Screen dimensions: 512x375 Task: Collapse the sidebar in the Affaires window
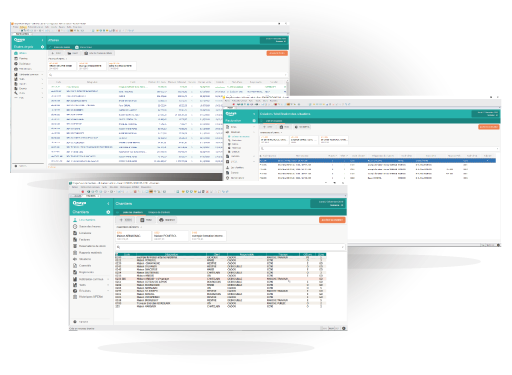coord(42,40)
